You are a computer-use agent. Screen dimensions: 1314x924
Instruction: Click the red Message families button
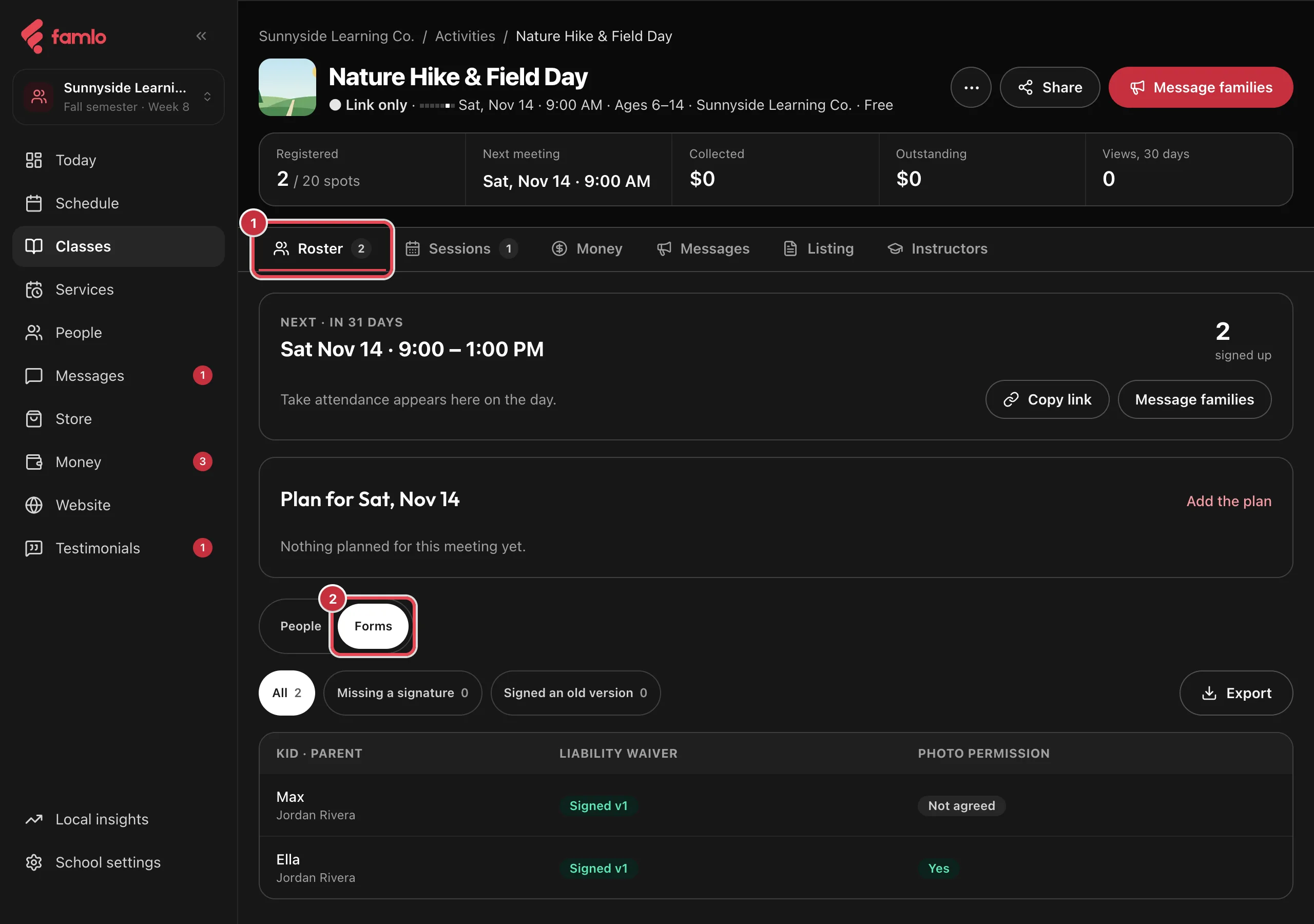coord(1200,88)
